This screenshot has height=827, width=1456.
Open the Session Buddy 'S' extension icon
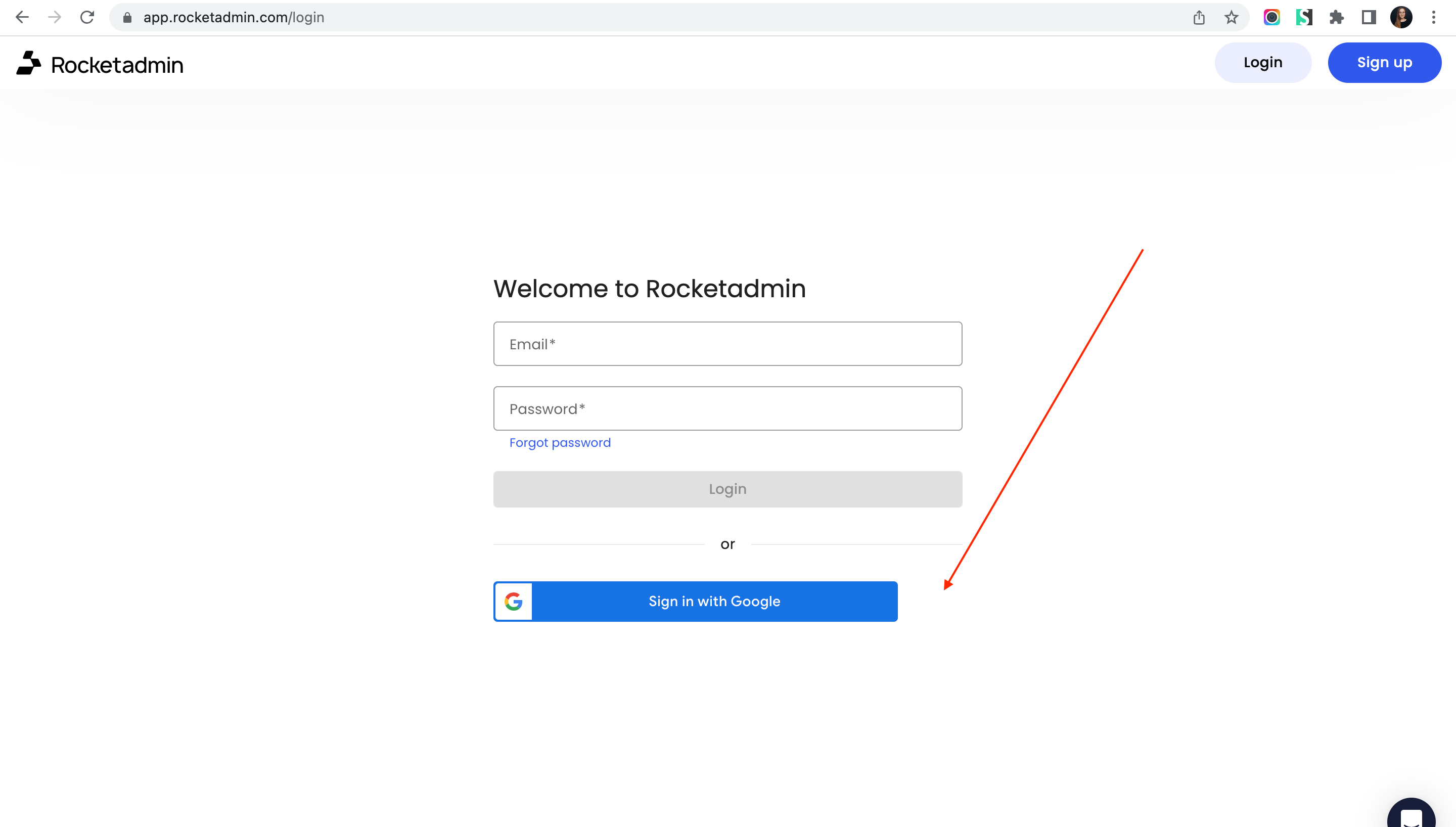pyautogui.click(x=1304, y=17)
